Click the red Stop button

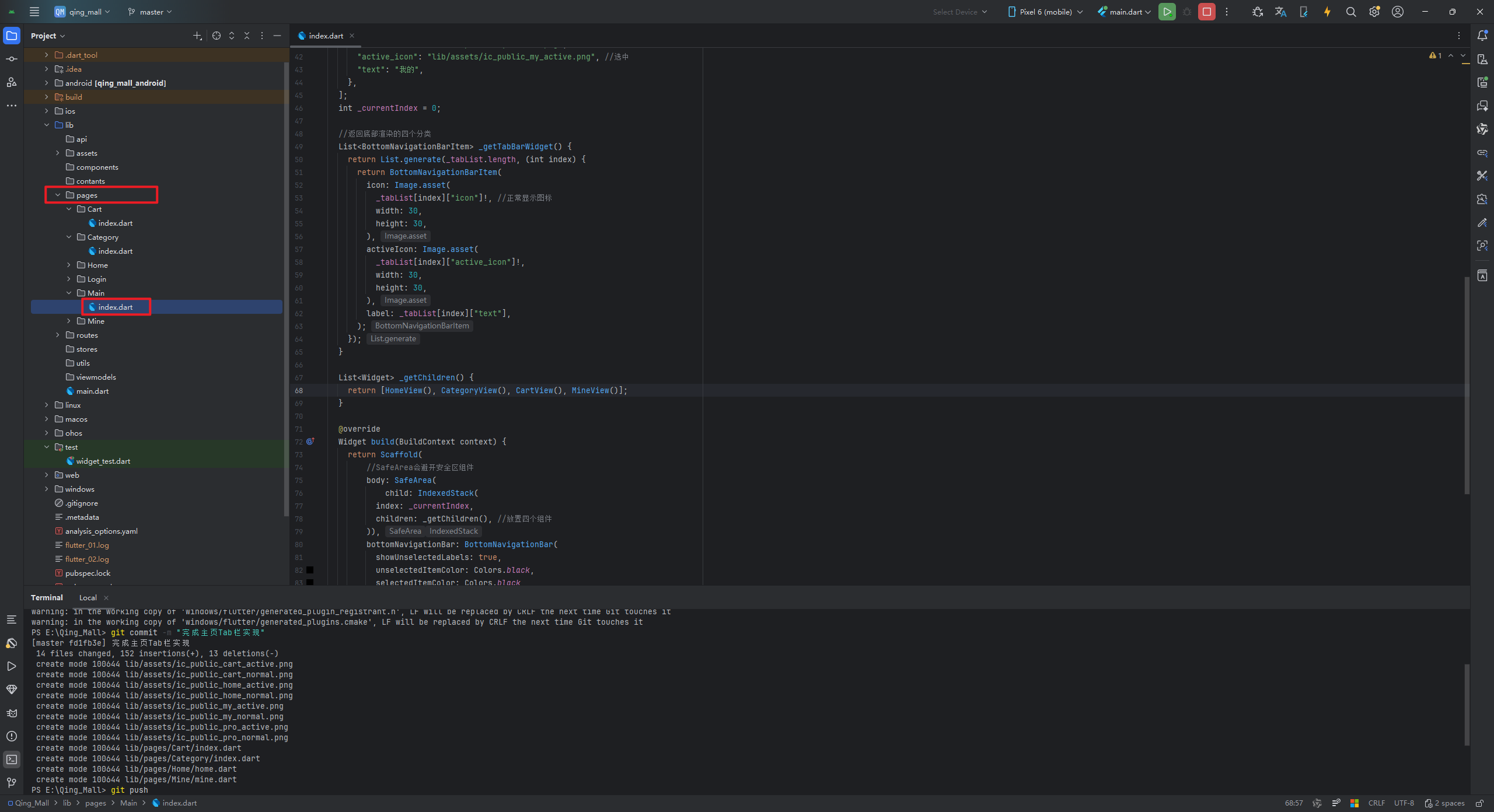[x=1206, y=12]
